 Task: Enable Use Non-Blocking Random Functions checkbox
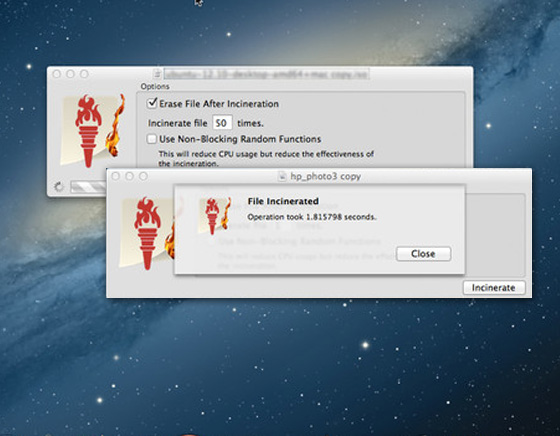[152, 139]
